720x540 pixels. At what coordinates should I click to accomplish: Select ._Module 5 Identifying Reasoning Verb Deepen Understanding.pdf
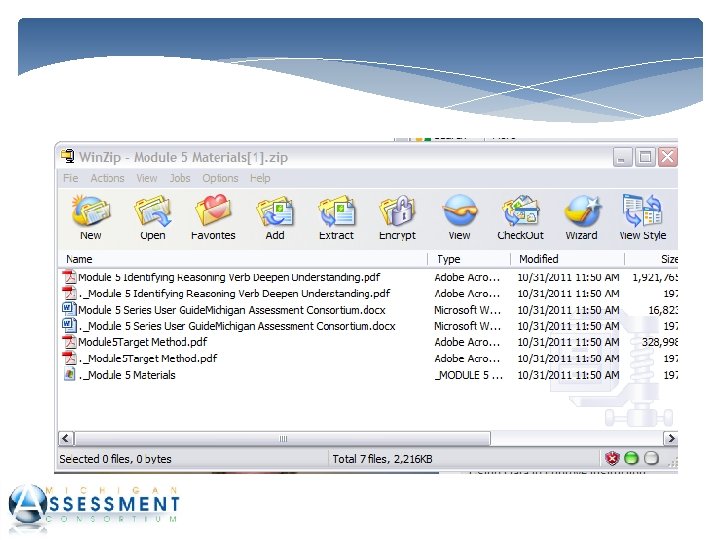pos(234,293)
